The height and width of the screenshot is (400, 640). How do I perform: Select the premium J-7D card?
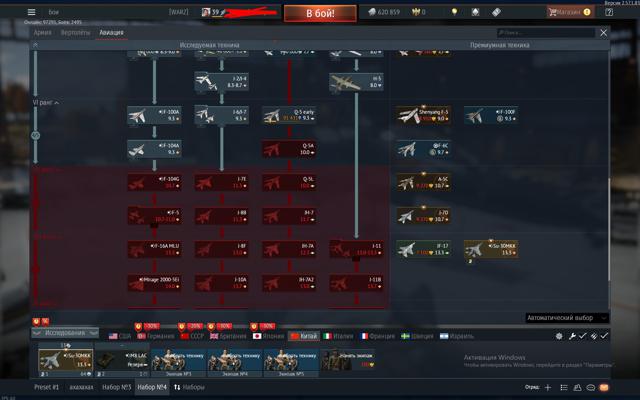[424, 216]
